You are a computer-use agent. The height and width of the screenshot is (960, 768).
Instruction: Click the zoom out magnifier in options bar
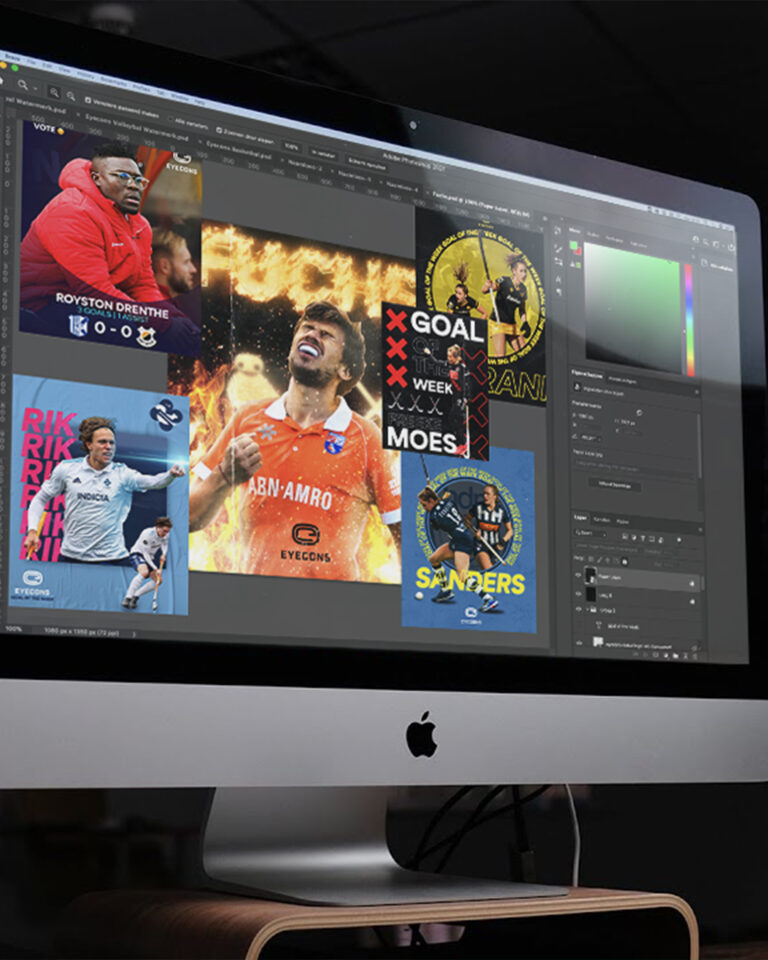pos(70,96)
